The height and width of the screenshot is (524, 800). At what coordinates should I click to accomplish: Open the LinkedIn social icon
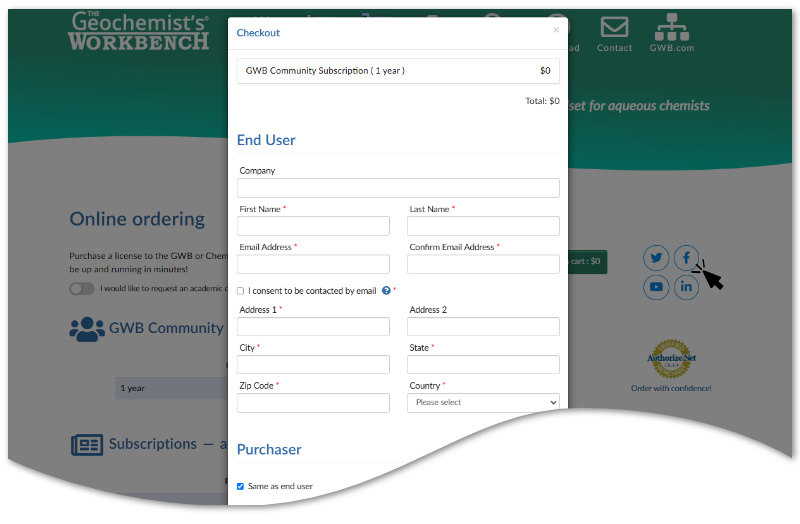coord(686,287)
